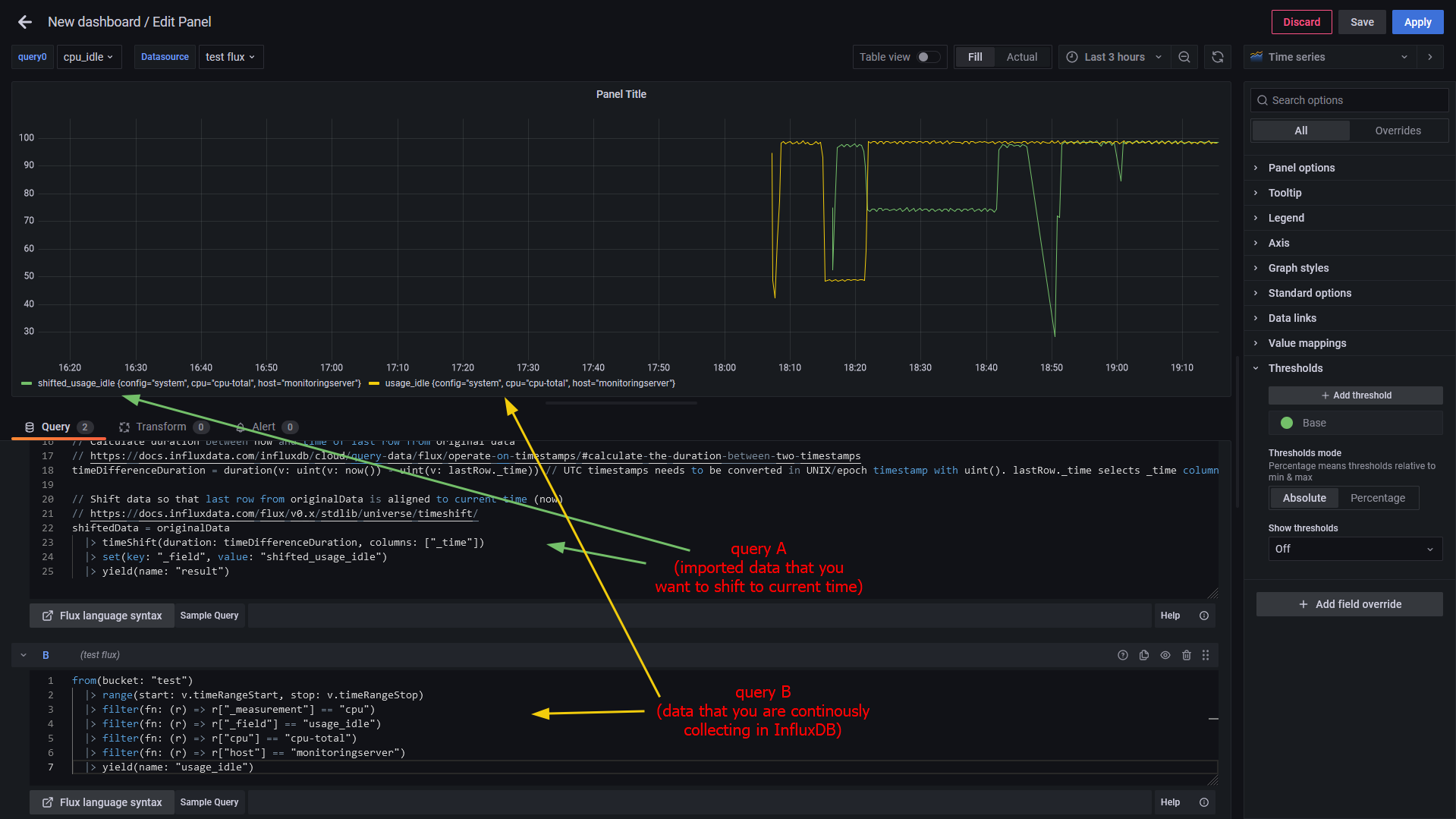Duplicate query B with the copy icon

pos(1144,655)
